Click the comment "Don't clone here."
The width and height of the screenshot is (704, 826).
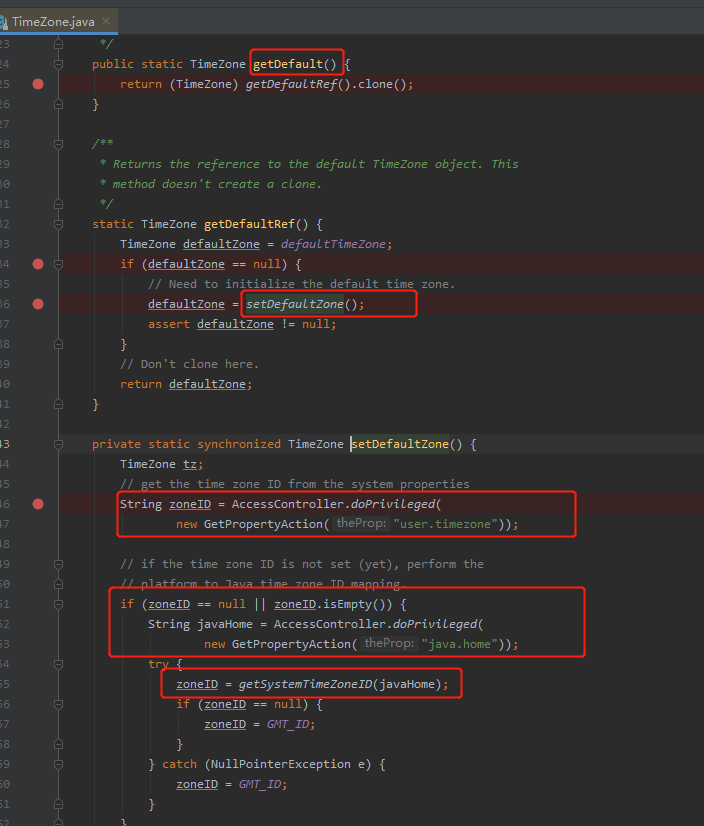click(190, 364)
